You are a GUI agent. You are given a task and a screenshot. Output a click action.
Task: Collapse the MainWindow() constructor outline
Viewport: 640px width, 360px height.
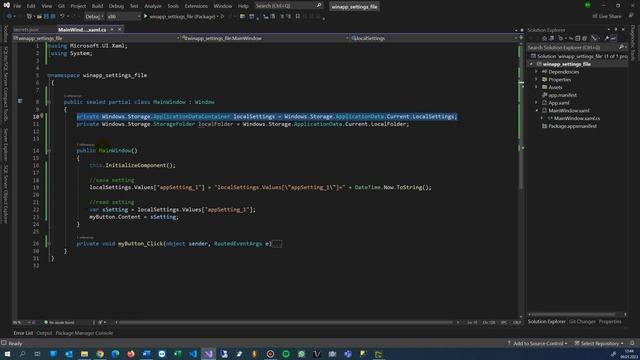tap(49, 151)
